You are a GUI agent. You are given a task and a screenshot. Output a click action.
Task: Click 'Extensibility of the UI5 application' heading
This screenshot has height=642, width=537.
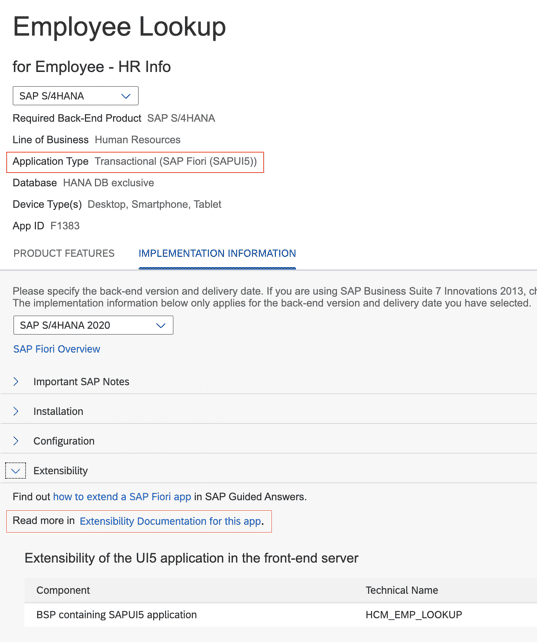point(192,558)
